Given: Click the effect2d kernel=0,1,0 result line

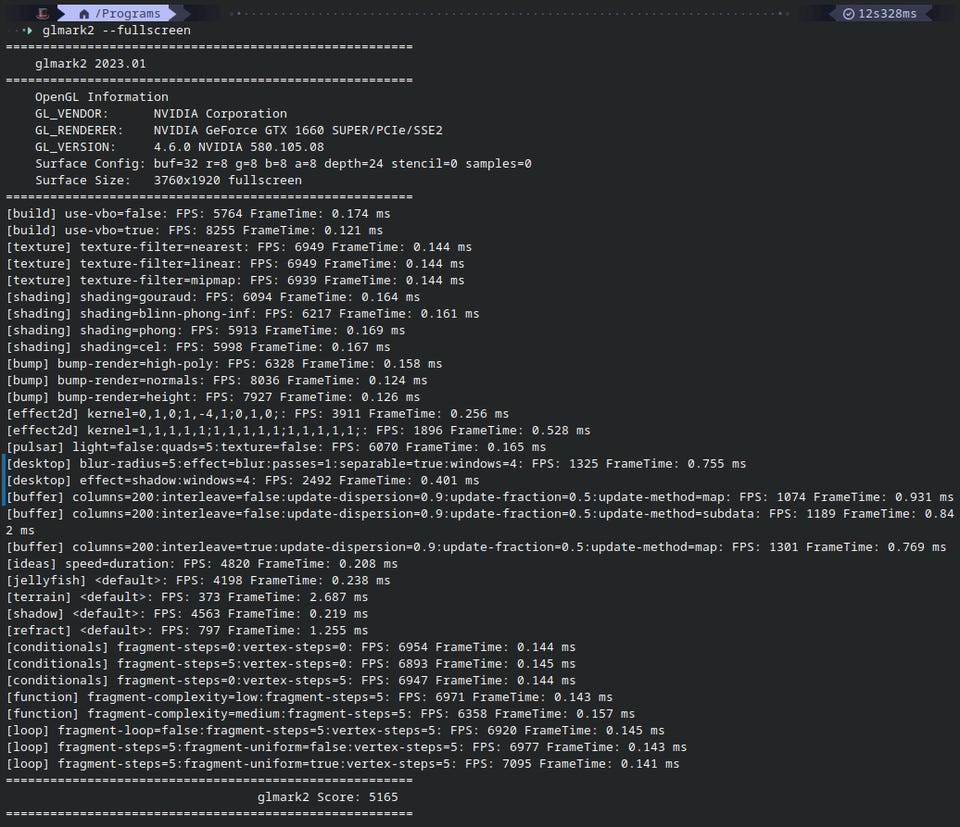Looking at the screenshot, I should point(258,414).
